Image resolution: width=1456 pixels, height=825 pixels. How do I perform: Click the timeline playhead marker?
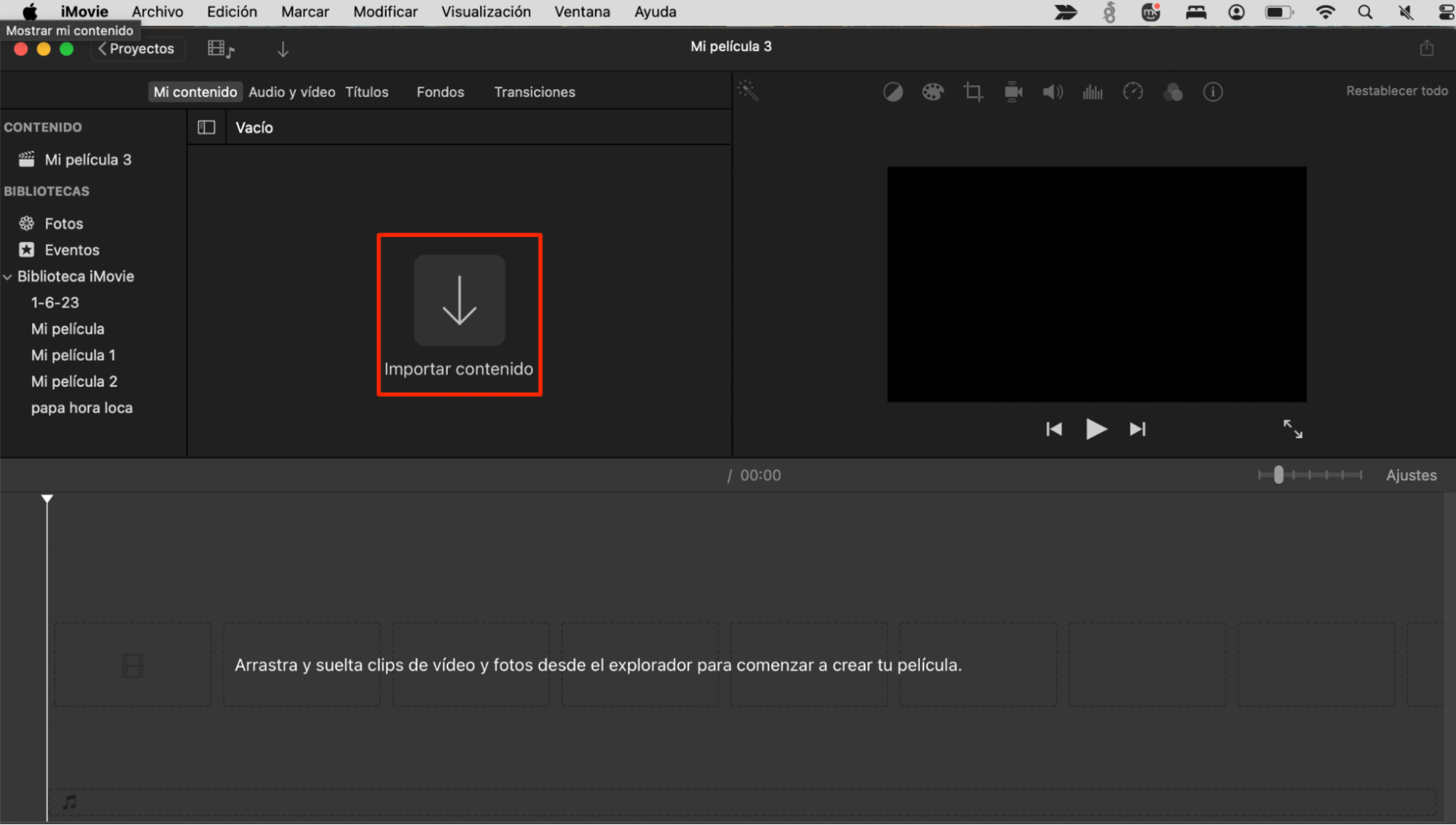(x=47, y=498)
